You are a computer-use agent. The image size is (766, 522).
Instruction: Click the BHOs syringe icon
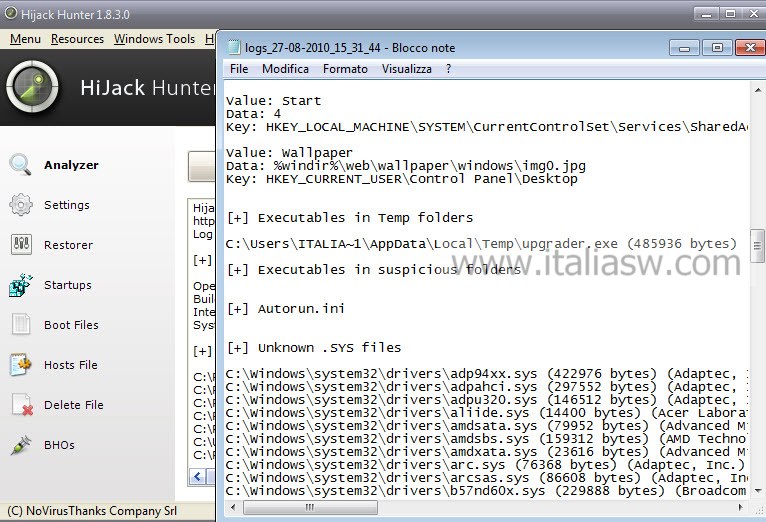pos(21,445)
